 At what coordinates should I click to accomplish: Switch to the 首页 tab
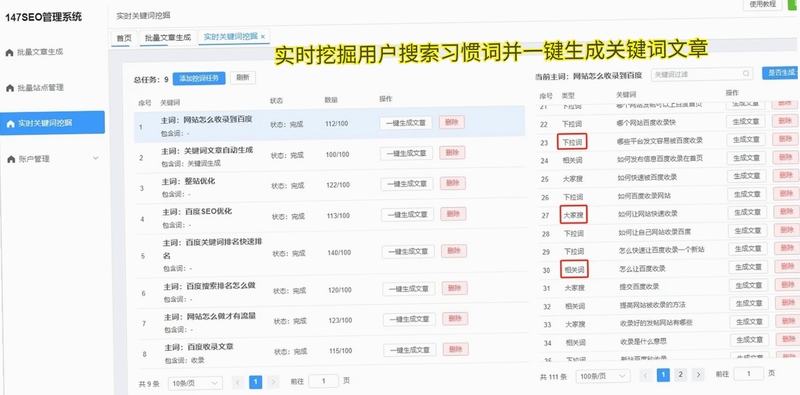pos(124,38)
